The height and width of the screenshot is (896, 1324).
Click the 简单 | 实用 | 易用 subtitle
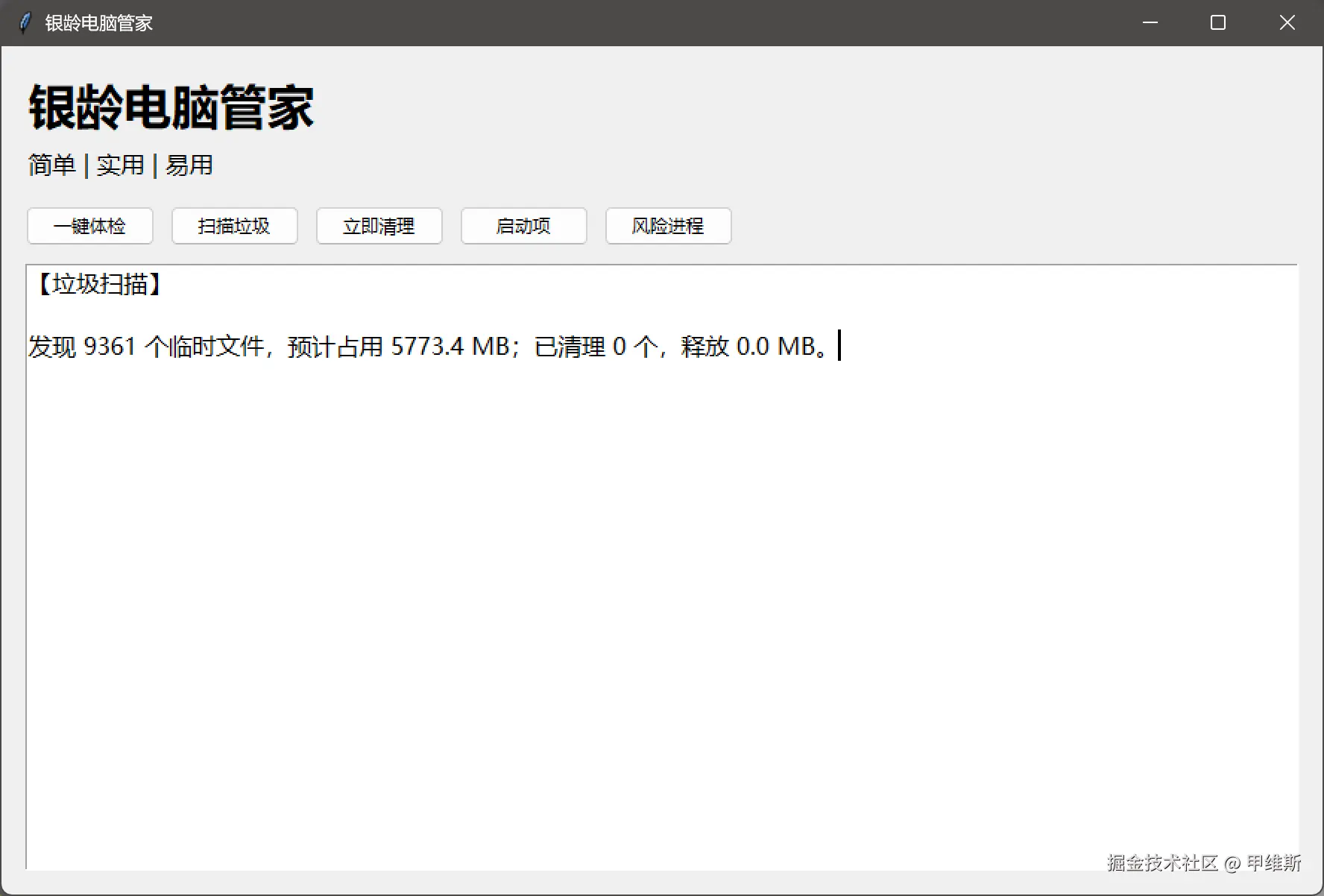click(121, 165)
